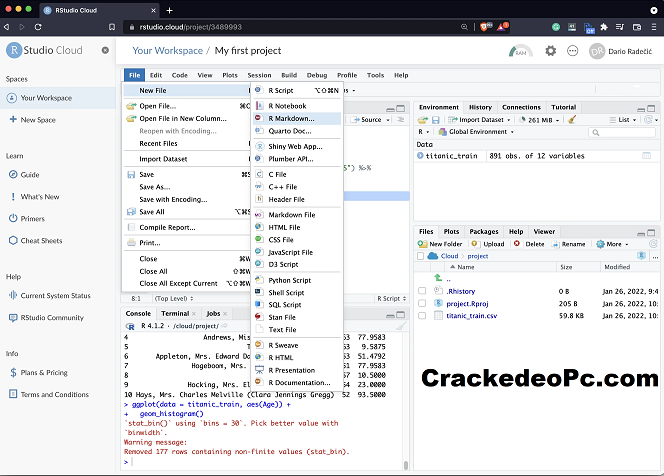Screen dimensions: 664x476
Task: Minimize the Files pane
Action: 641,233
